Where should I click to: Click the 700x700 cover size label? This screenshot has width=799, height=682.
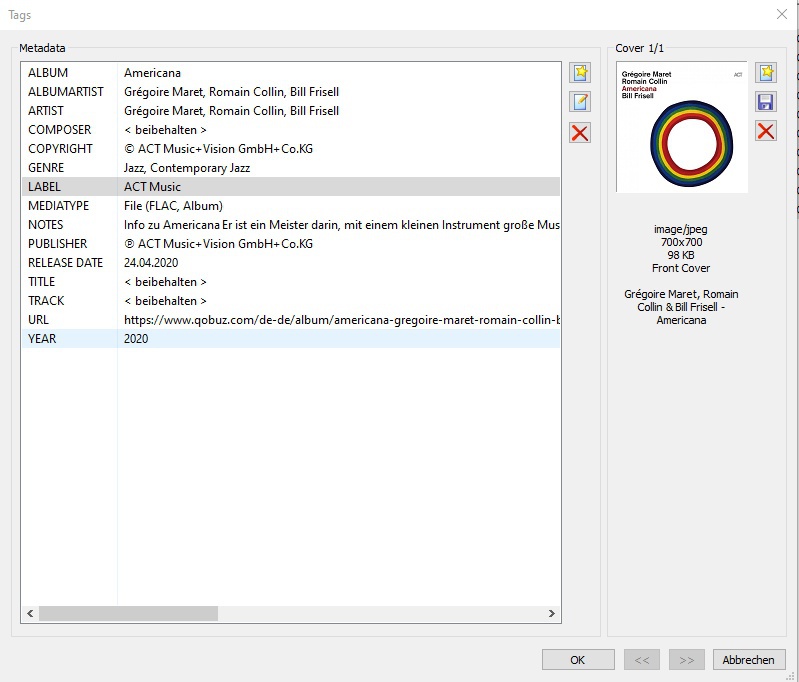click(x=681, y=242)
